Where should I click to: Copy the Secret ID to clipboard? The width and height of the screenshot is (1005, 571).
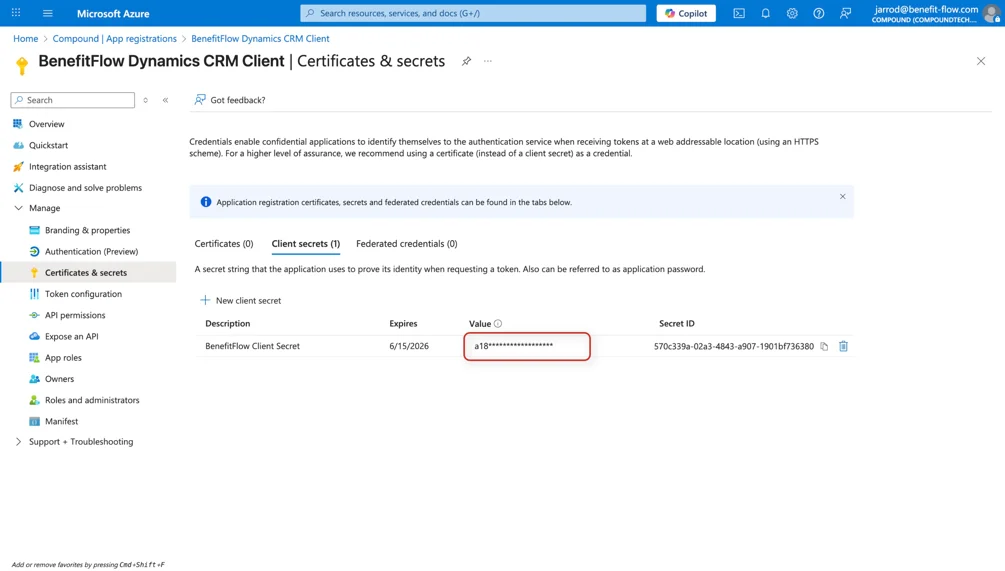(x=824, y=346)
